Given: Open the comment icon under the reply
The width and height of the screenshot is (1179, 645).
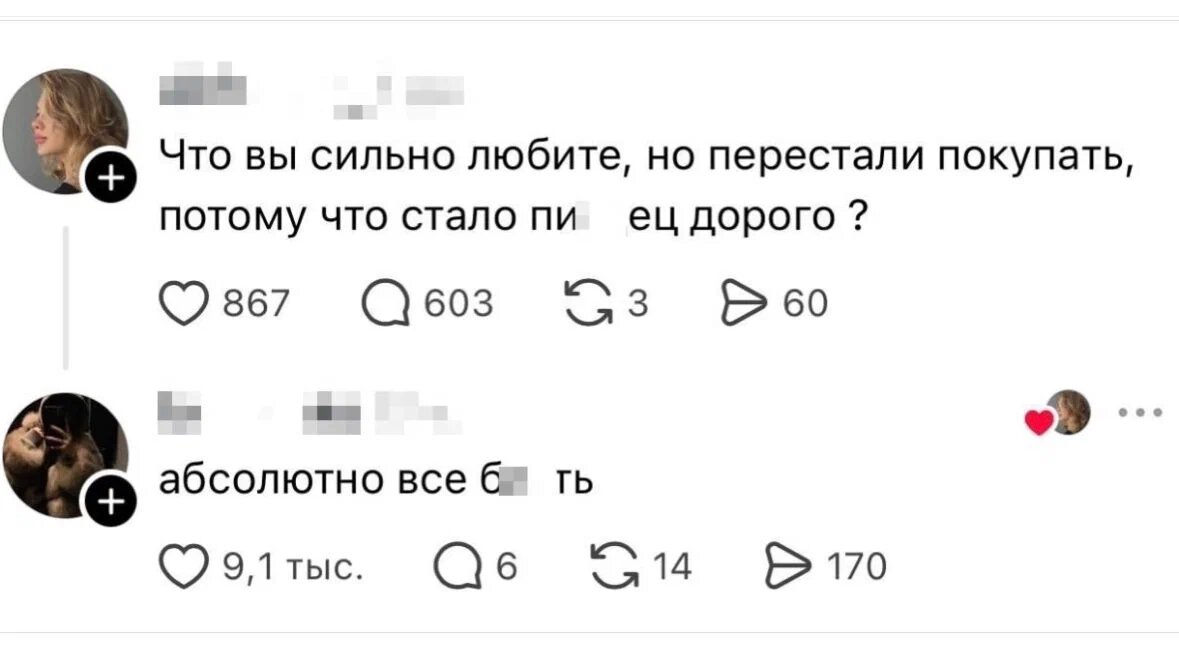Looking at the screenshot, I should tap(452, 567).
